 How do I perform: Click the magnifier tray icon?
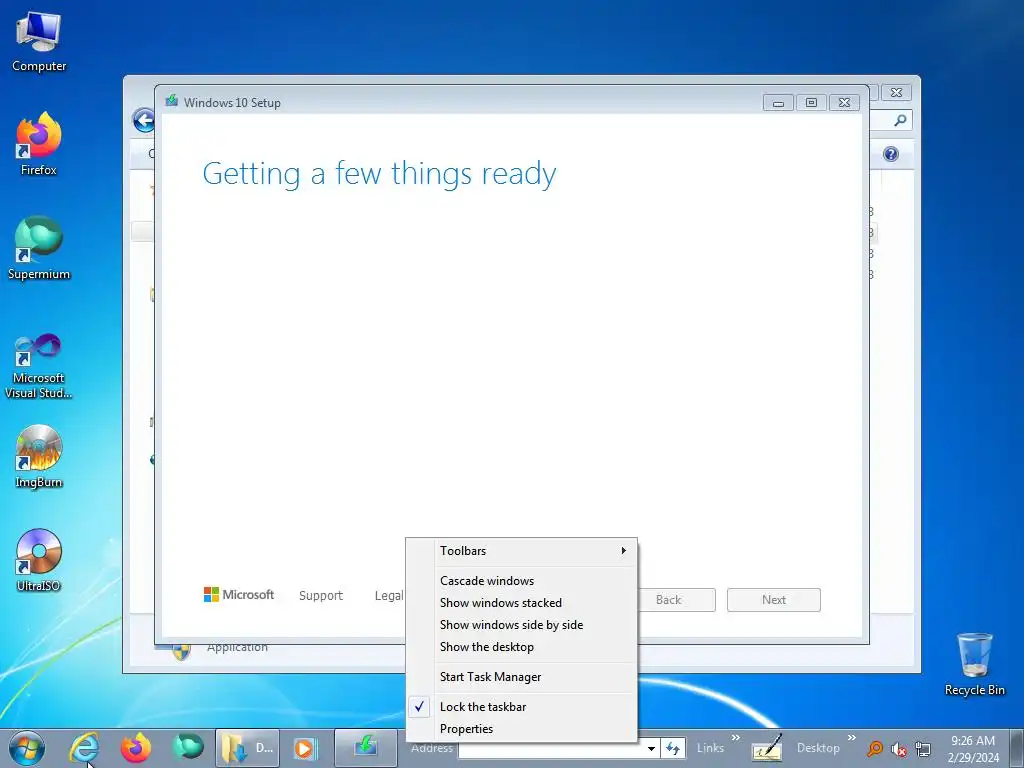(874, 748)
